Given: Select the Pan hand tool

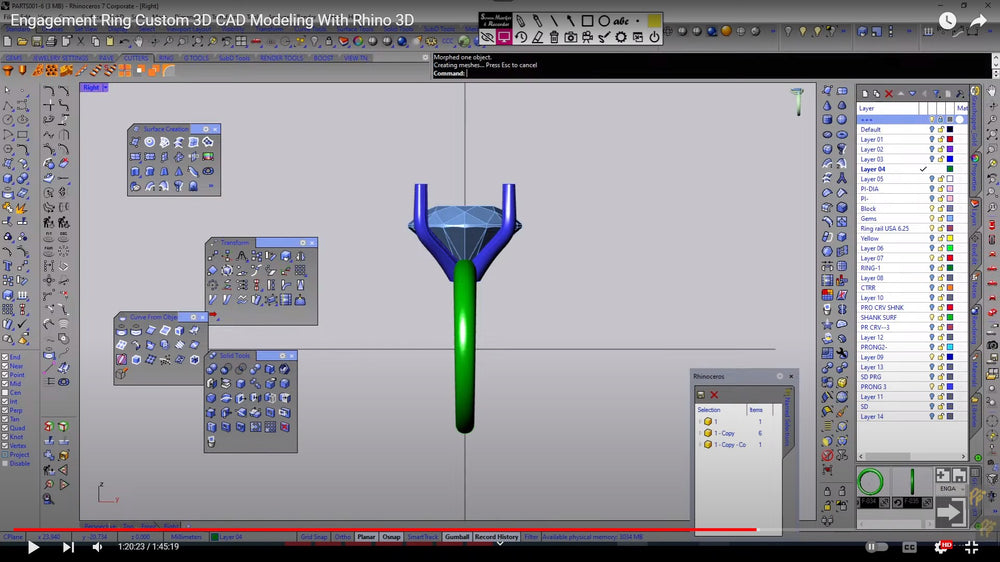Looking at the screenshot, I should 138,41.
